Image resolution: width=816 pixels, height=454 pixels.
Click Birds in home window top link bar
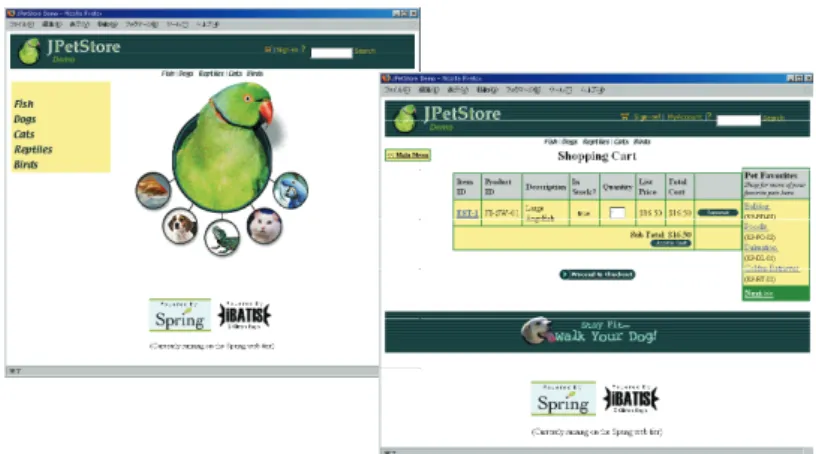tap(255, 73)
